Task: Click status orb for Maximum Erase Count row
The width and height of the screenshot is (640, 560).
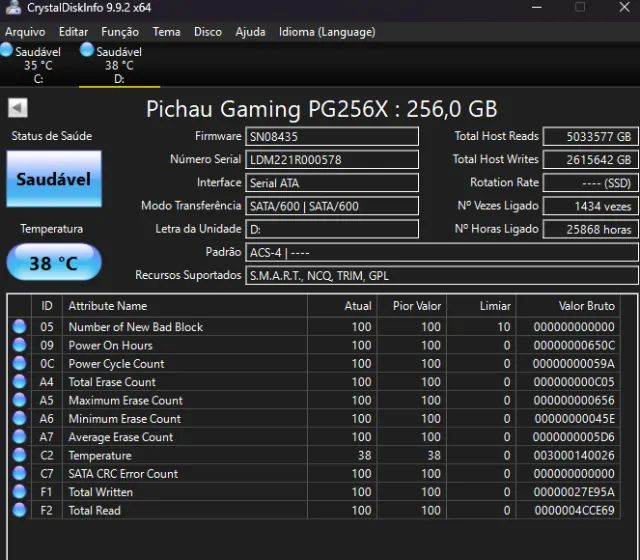Action: 19,400
